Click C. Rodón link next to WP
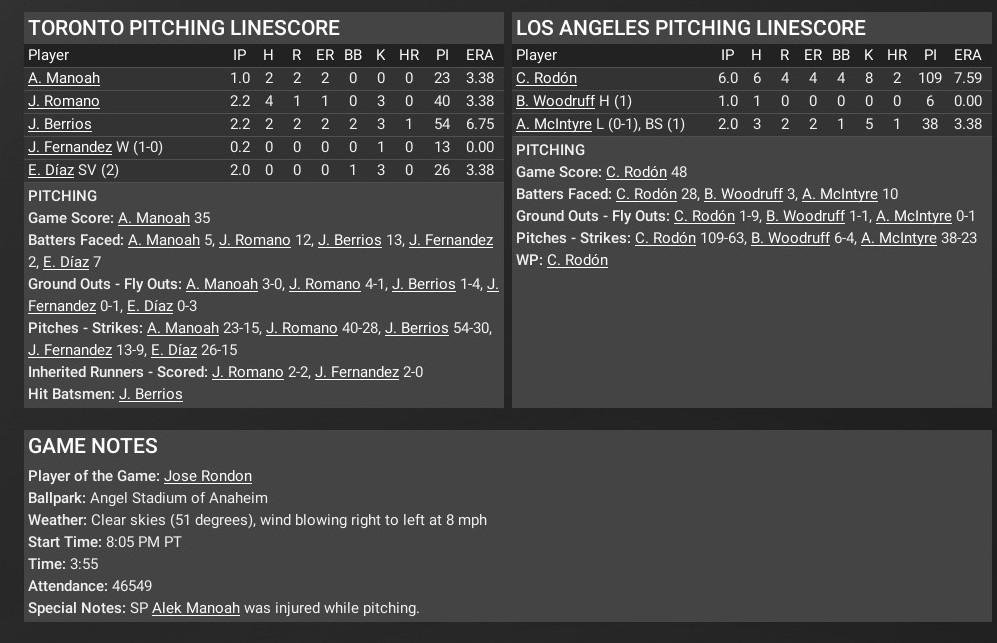The width and height of the screenshot is (997, 643). pos(577,260)
